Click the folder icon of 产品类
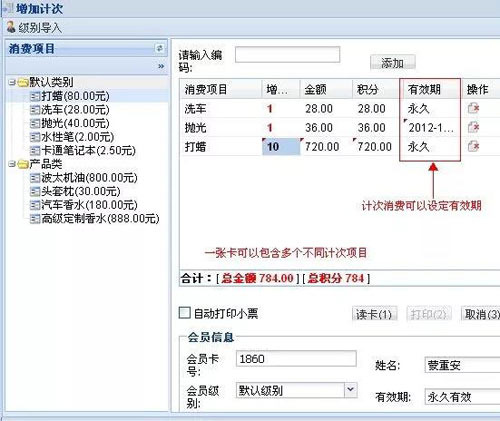The height and width of the screenshot is (421, 500). (x=23, y=164)
